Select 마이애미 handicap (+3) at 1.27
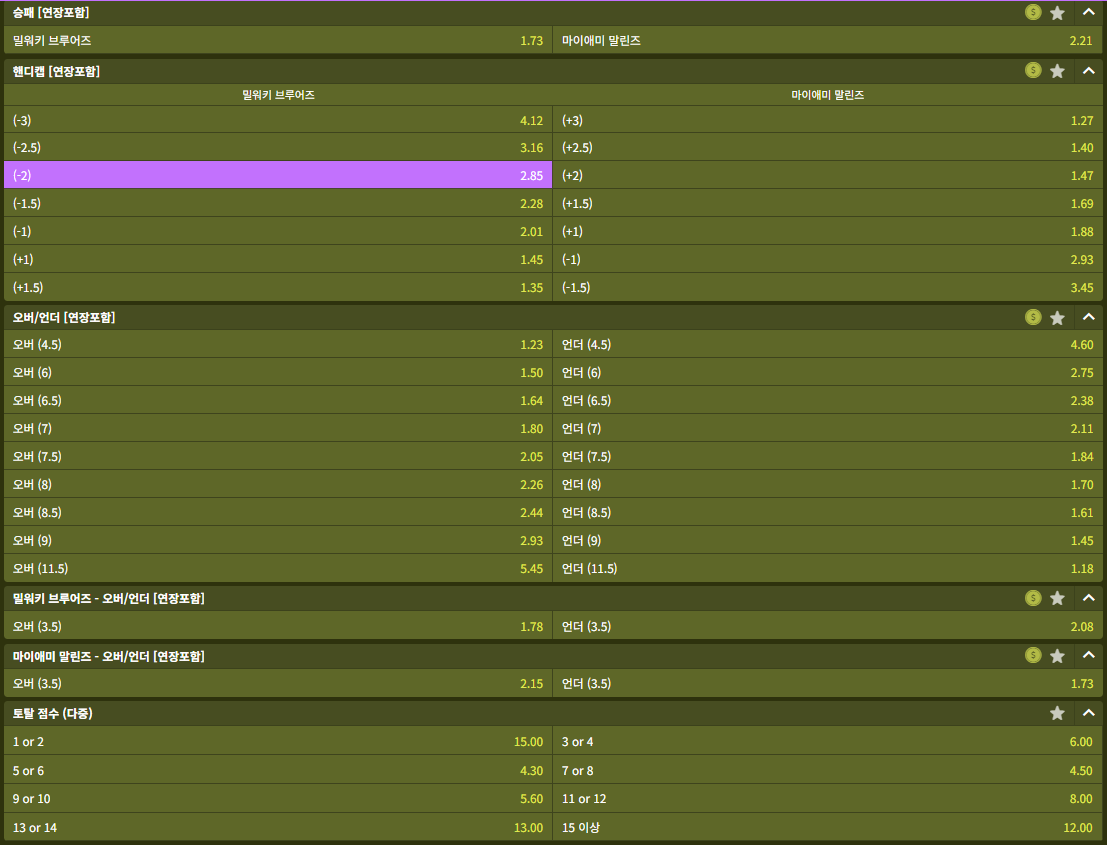 point(827,120)
